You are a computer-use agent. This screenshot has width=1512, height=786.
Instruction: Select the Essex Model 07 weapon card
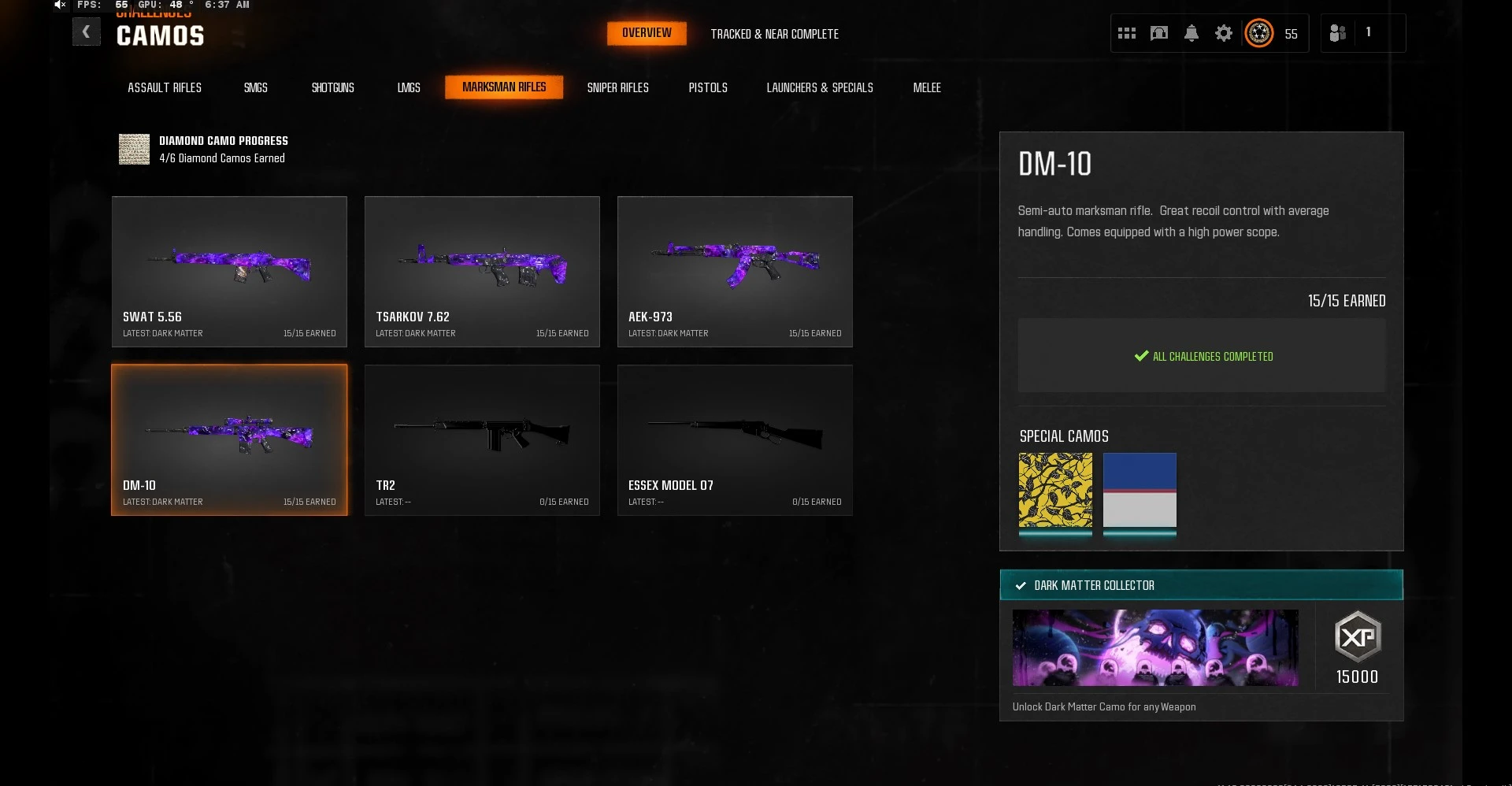[735, 440]
